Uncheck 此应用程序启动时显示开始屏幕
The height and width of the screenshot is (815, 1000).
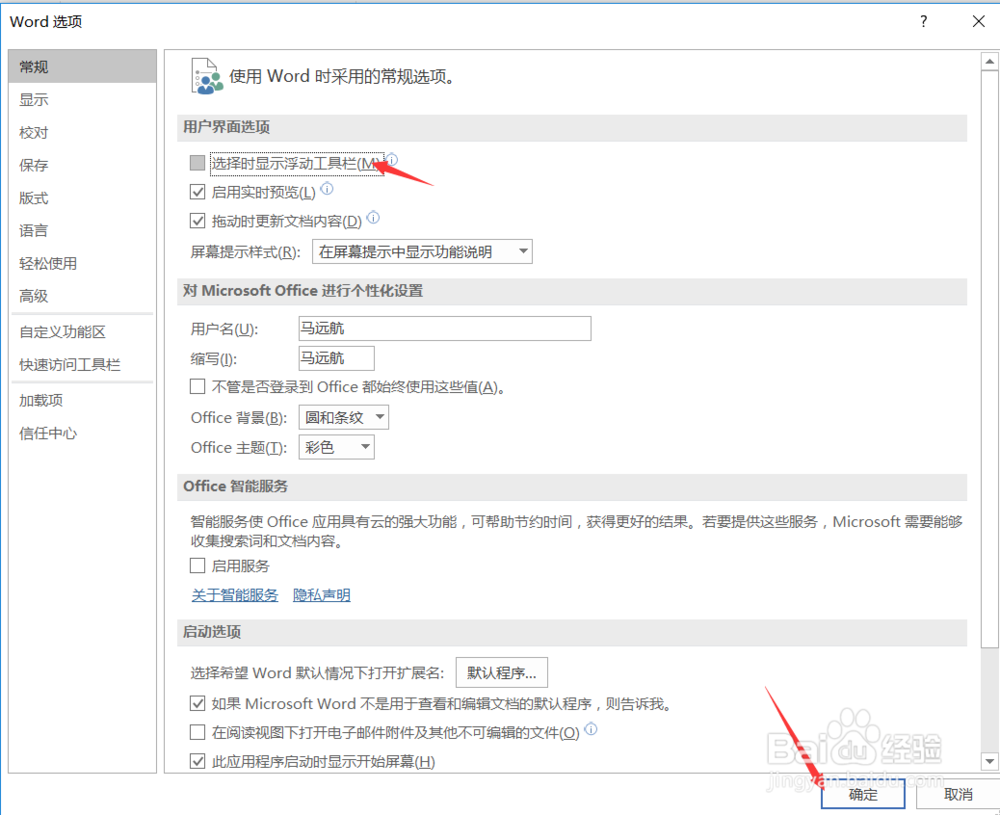[x=198, y=761]
